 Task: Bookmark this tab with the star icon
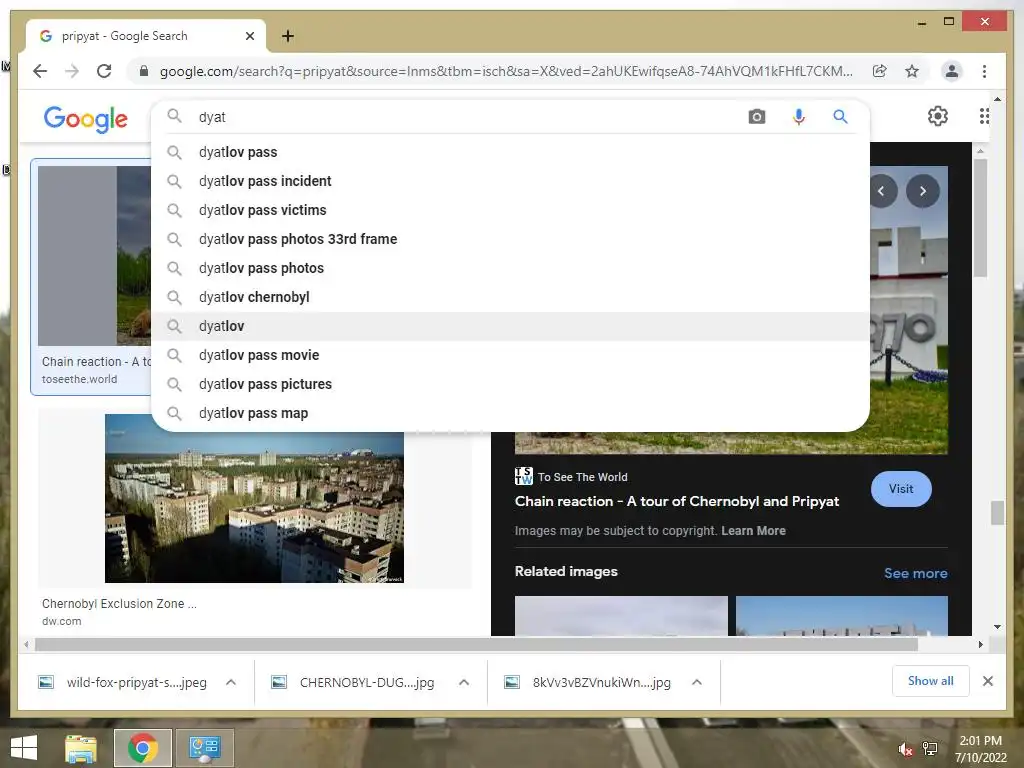912,71
